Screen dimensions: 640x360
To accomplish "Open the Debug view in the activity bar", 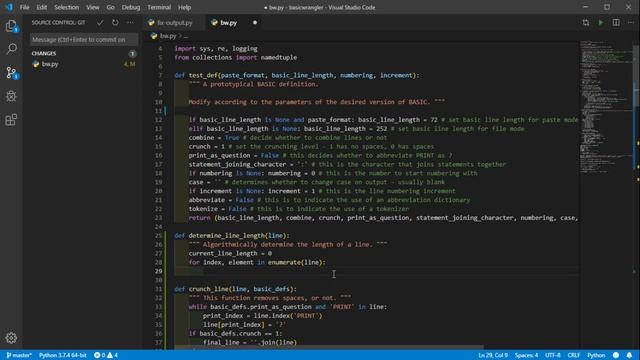I will (x=11, y=96).
